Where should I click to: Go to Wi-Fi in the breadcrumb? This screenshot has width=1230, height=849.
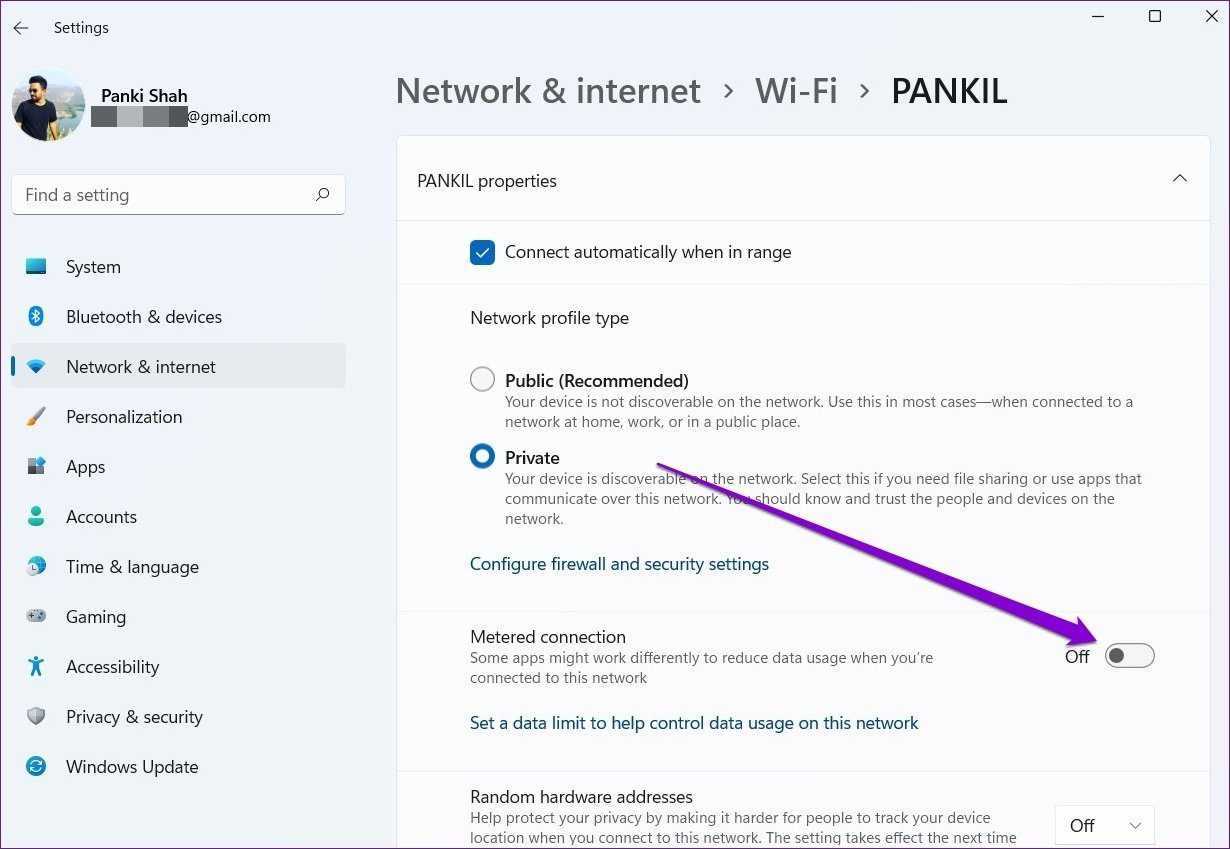796,91
